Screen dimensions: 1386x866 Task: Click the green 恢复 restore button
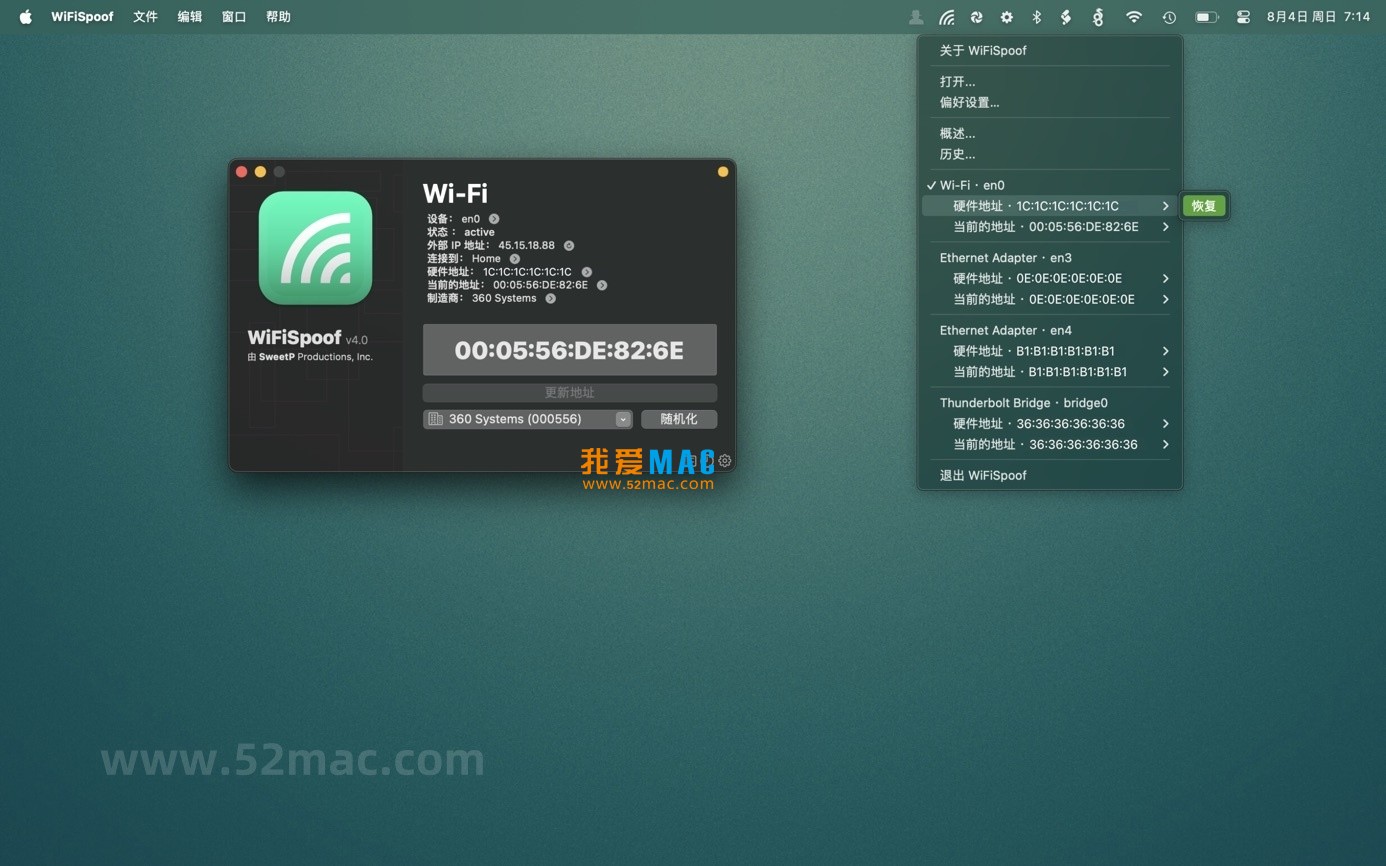1203,206
